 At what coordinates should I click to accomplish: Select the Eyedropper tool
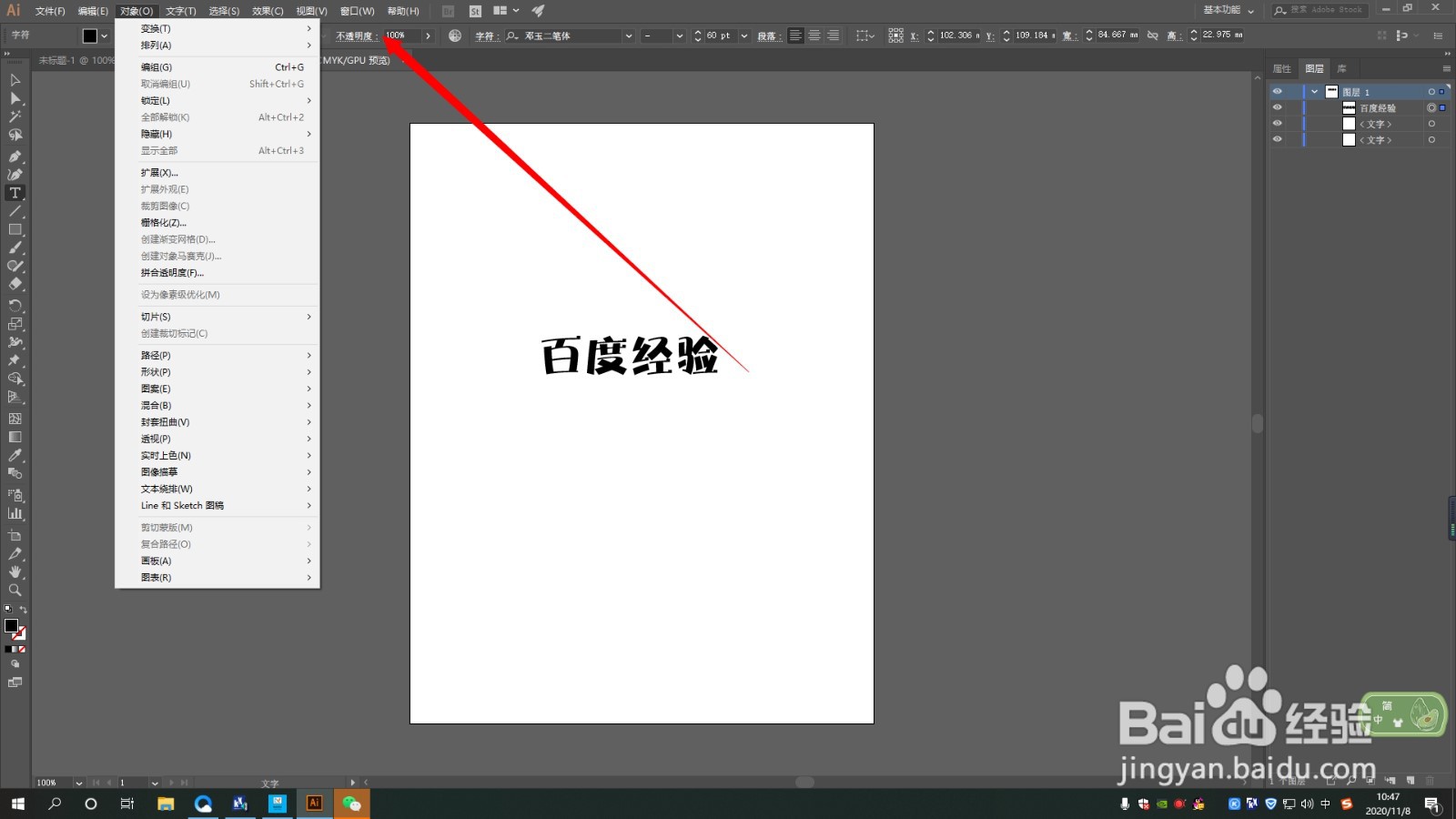coord(15,455)
